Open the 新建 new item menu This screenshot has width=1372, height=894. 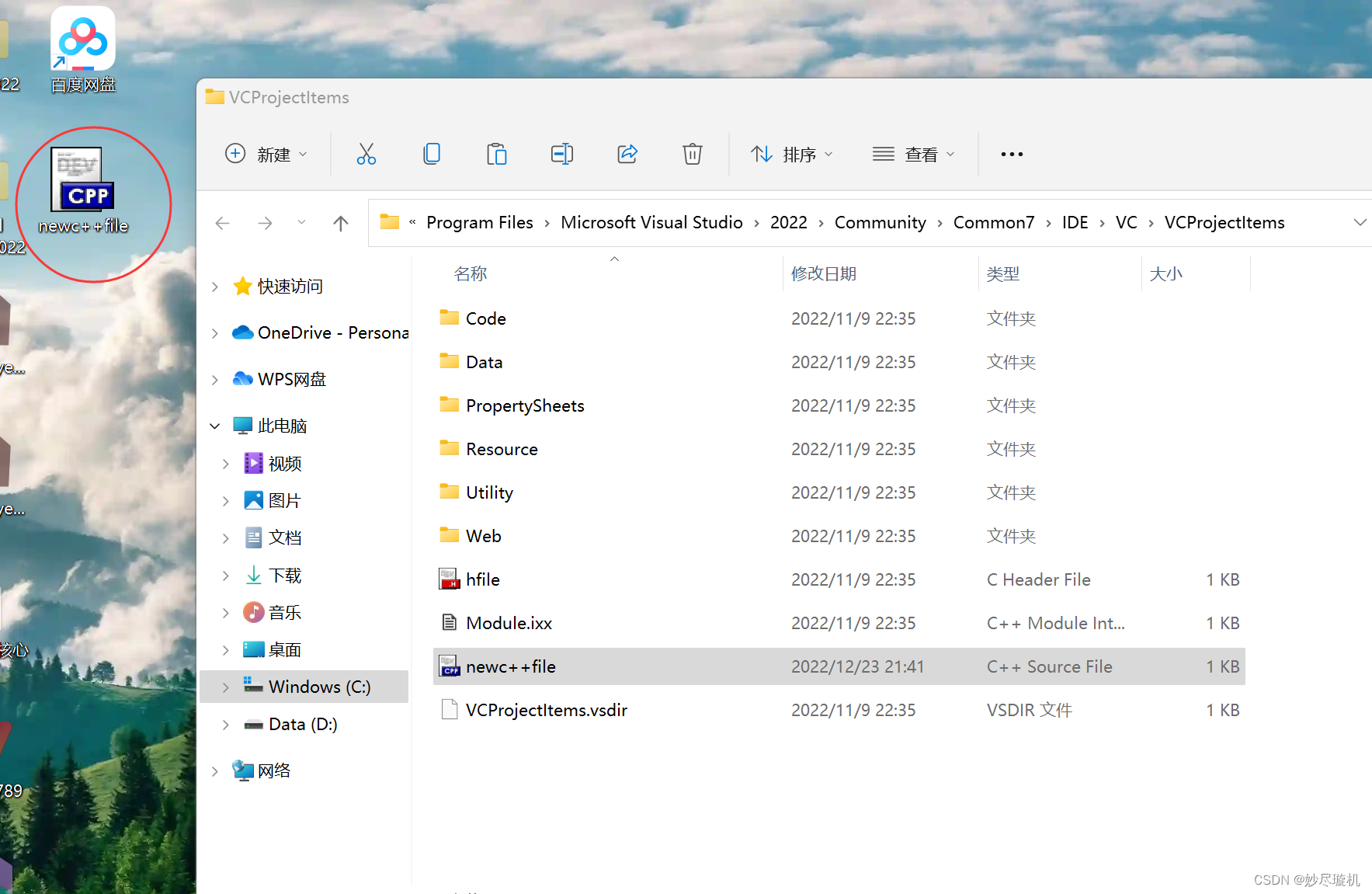click(x=266, y=154)
